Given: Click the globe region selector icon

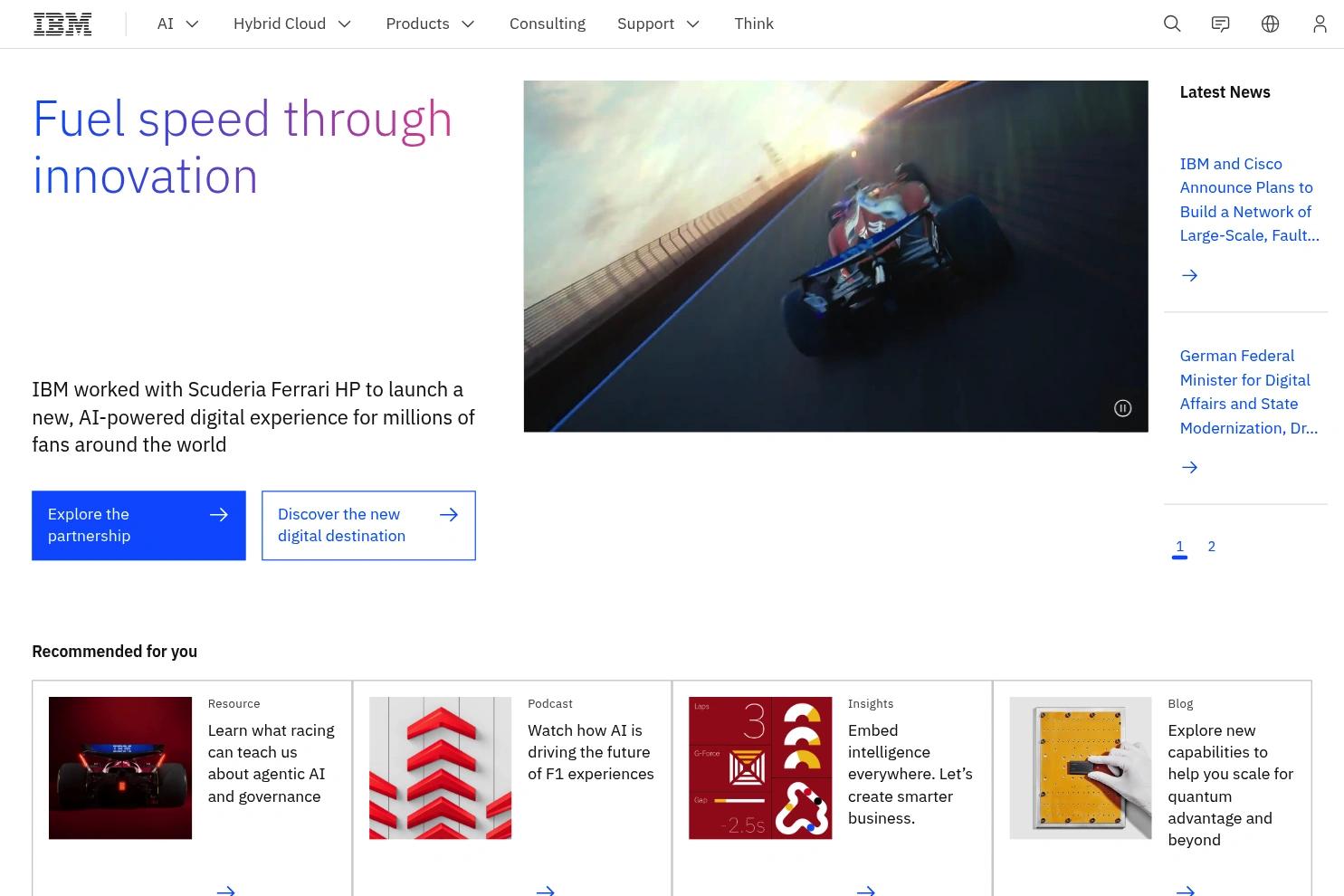Looking at the screenshot, I should pyautogui.click(x=1271, y=24).
